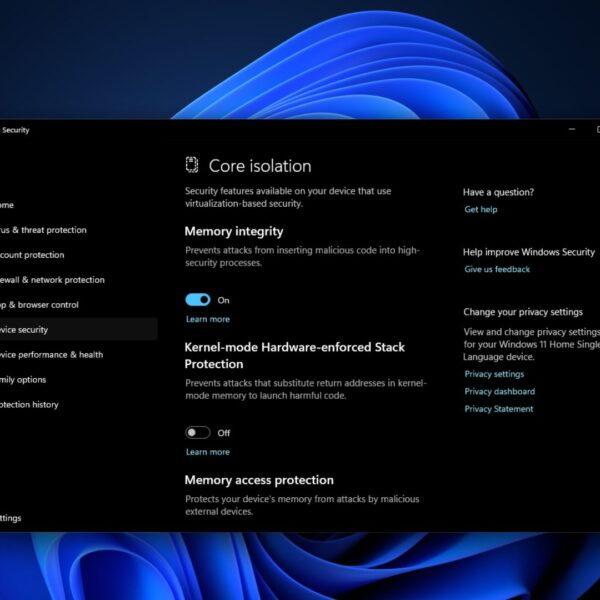The image size is (600, 600).
Task: Click the Core isolation chip icon
Action: coord(192,165)
